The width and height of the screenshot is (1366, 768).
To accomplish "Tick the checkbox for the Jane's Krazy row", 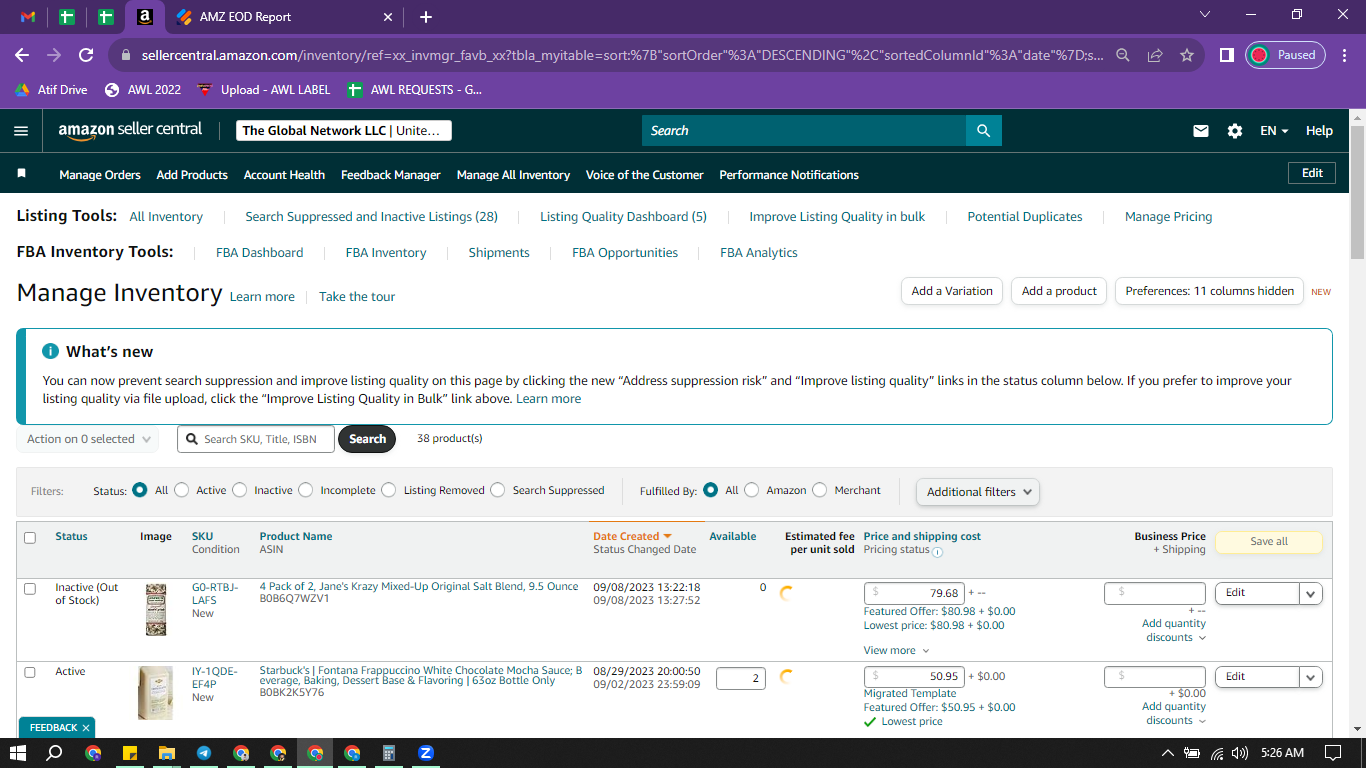I will pyautogui.click(x=30, y=589).
